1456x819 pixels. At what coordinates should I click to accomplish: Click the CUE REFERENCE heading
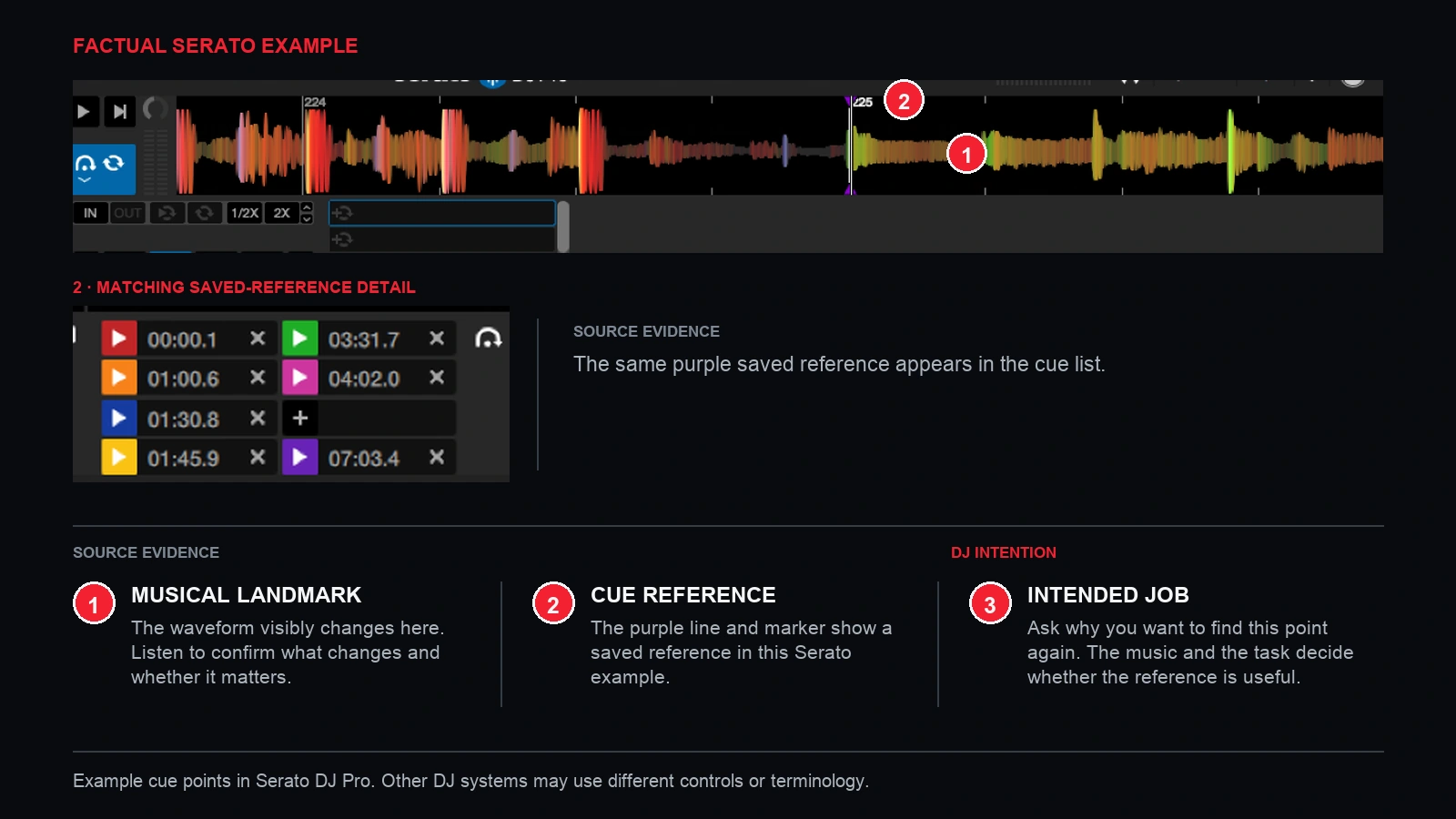coord(683,595)
